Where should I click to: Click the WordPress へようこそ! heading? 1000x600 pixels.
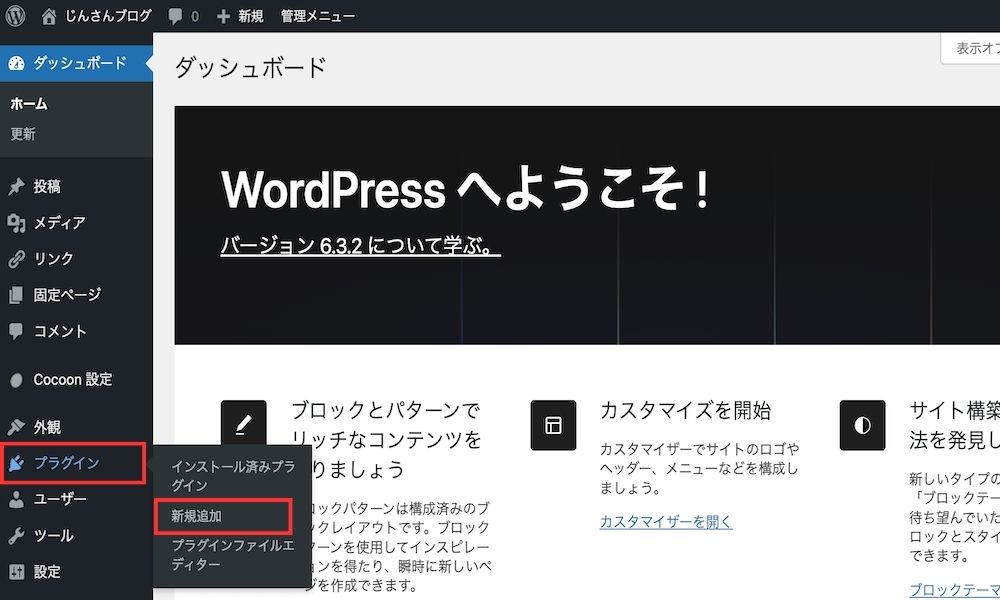click(466, 189)
